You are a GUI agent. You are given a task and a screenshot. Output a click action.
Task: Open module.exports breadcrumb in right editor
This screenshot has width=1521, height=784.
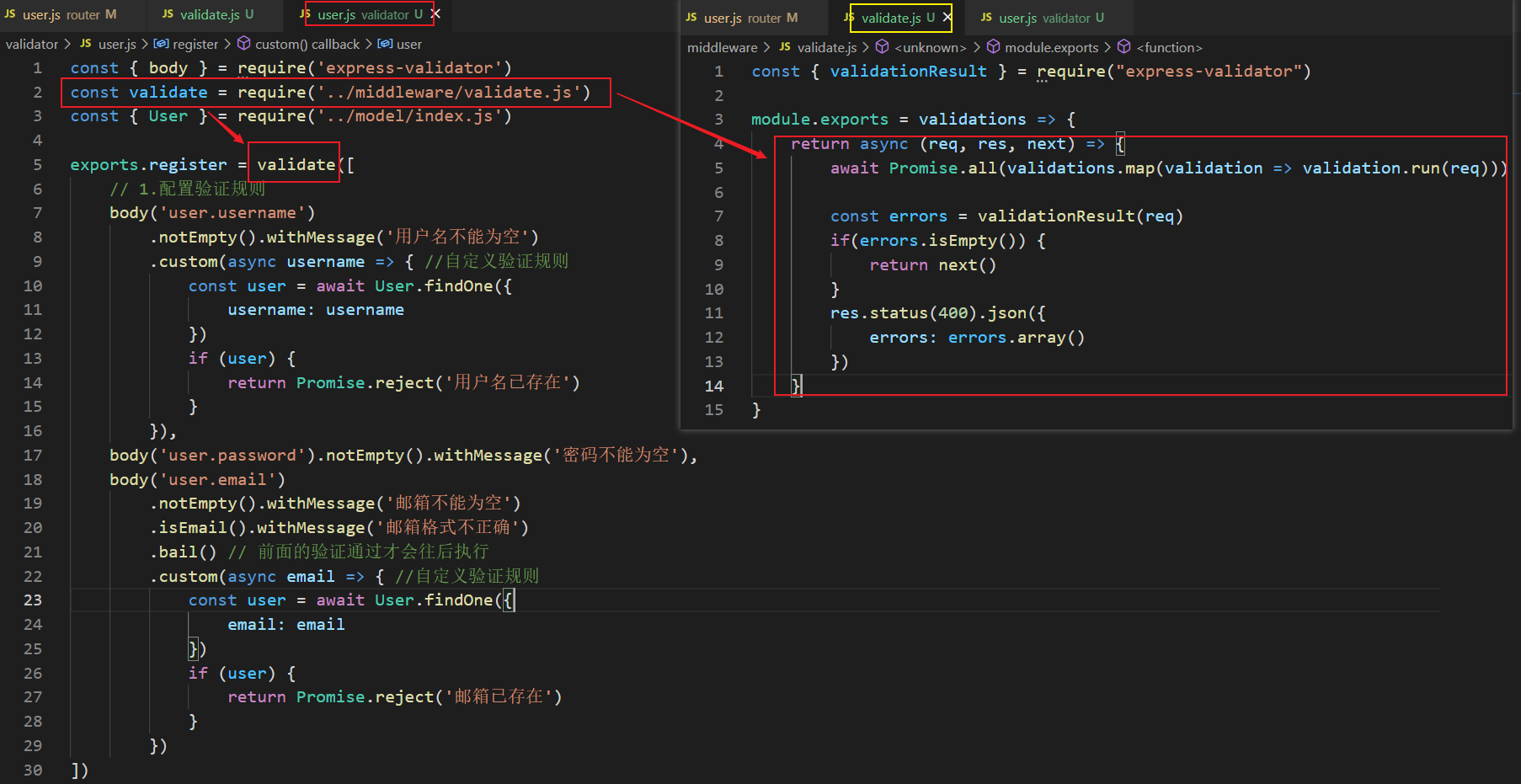click(1052, 47)
